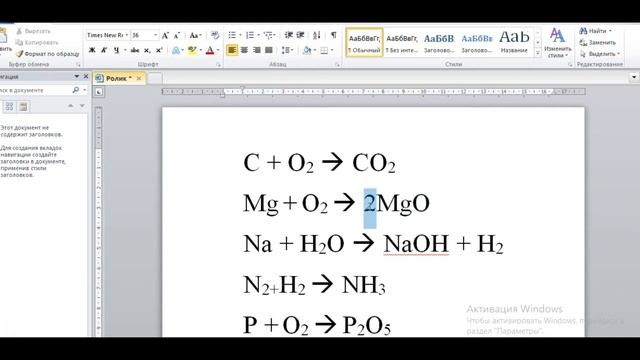Select Center paragraph alignment

(x=244, y=50)
